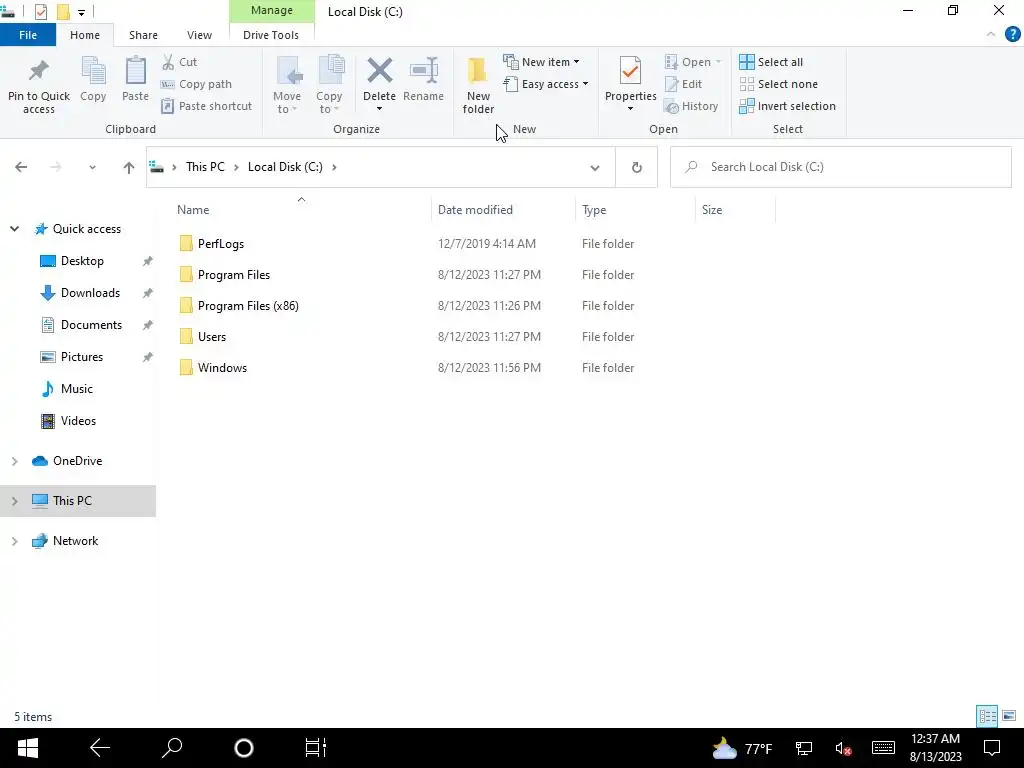Click This PC in address bar
Screen dimensions: 1024x768
[x=205, y=167]
